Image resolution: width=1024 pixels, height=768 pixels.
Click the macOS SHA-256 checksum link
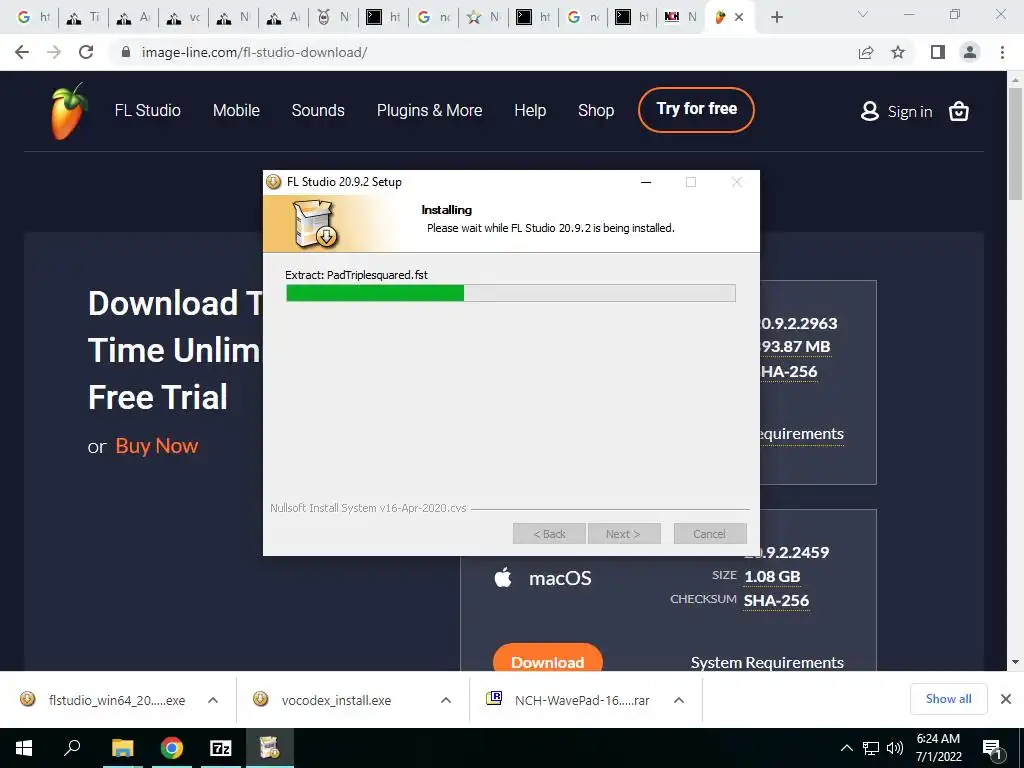(776, 600)
